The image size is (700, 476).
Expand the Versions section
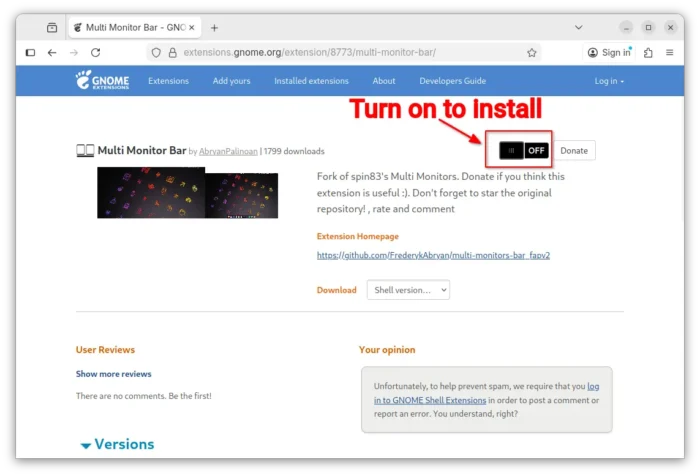(117, 444)
